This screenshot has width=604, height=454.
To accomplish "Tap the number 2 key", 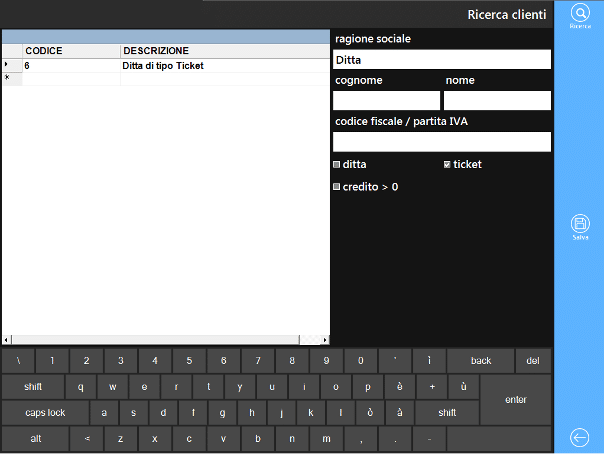I will 86,360.
